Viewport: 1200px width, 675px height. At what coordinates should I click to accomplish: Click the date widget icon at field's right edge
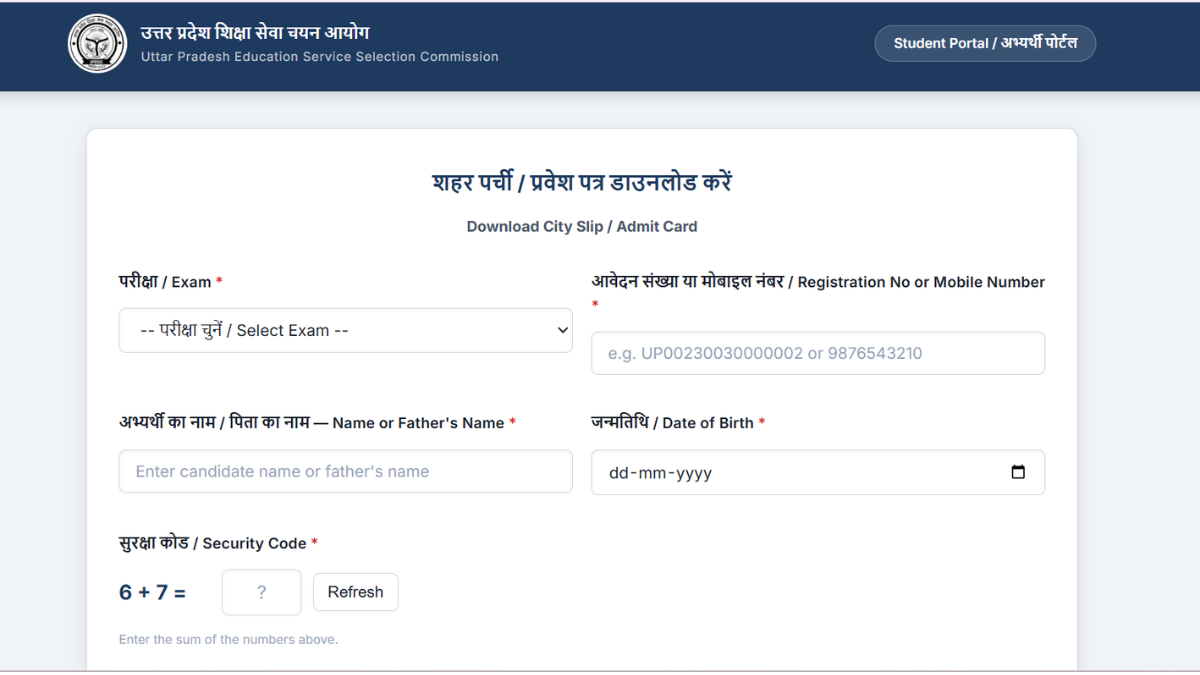1019,472
